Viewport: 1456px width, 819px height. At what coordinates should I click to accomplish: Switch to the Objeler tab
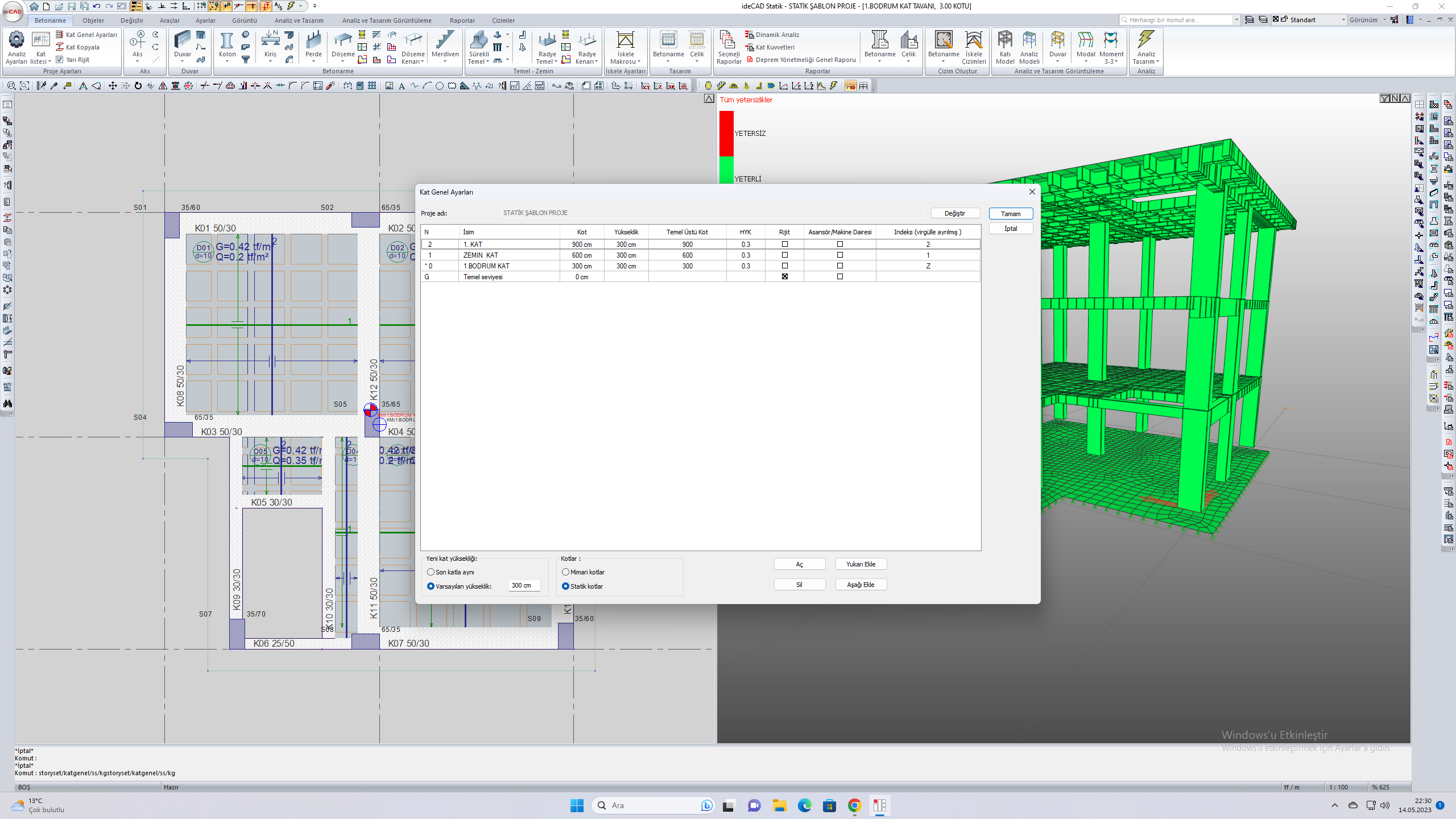93,20
